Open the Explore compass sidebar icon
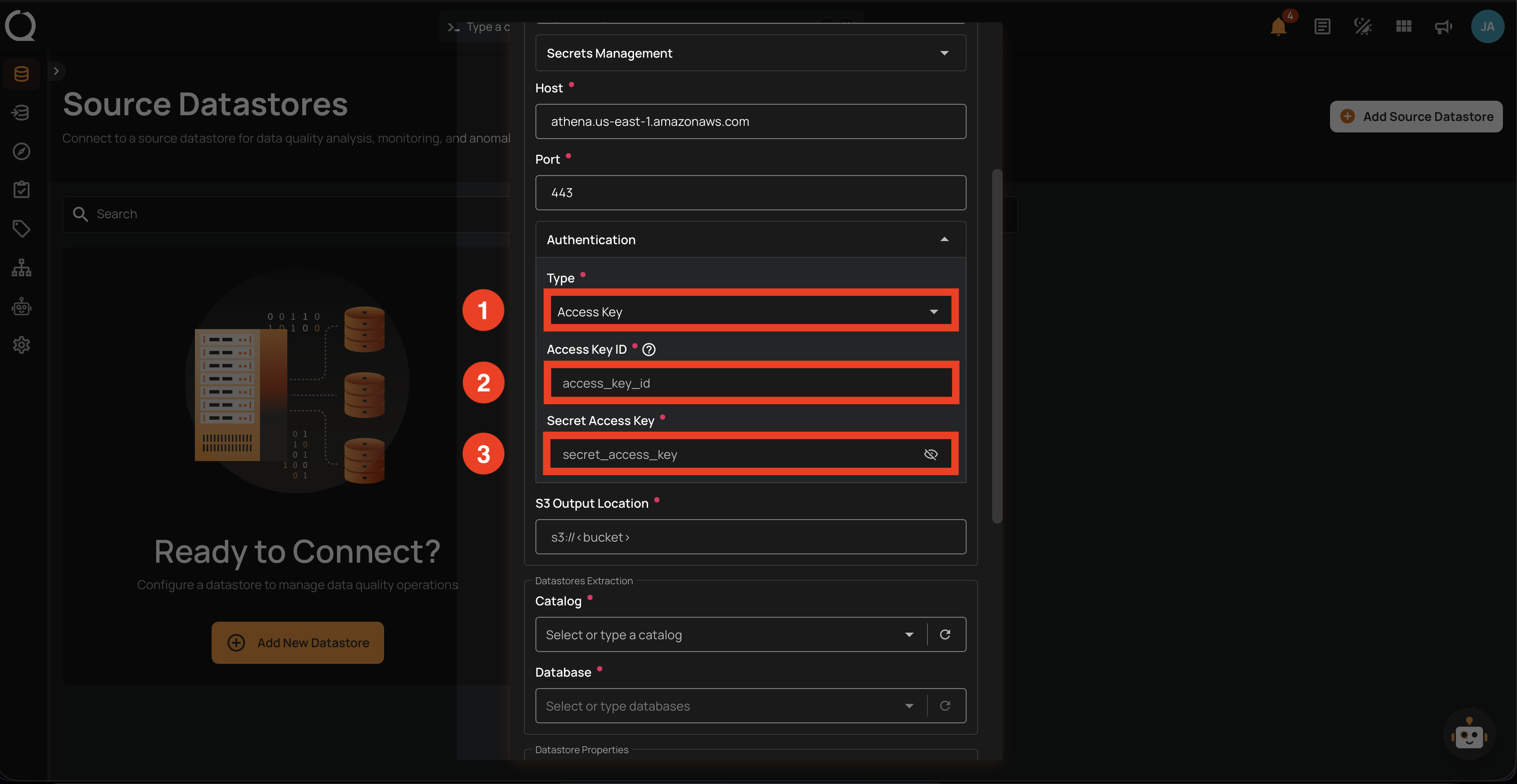 coord(22,151)
